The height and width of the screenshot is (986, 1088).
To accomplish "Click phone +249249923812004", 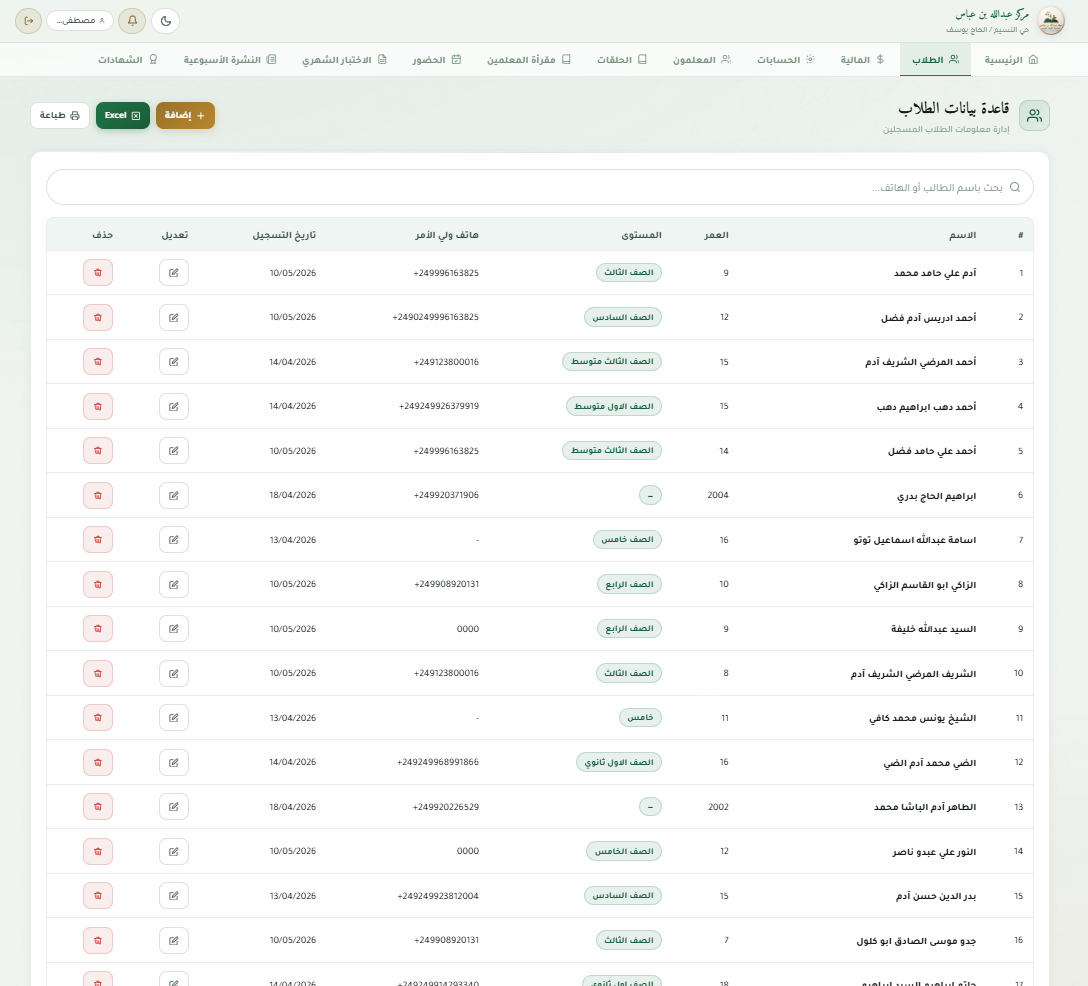I will (x=438, y=896).
